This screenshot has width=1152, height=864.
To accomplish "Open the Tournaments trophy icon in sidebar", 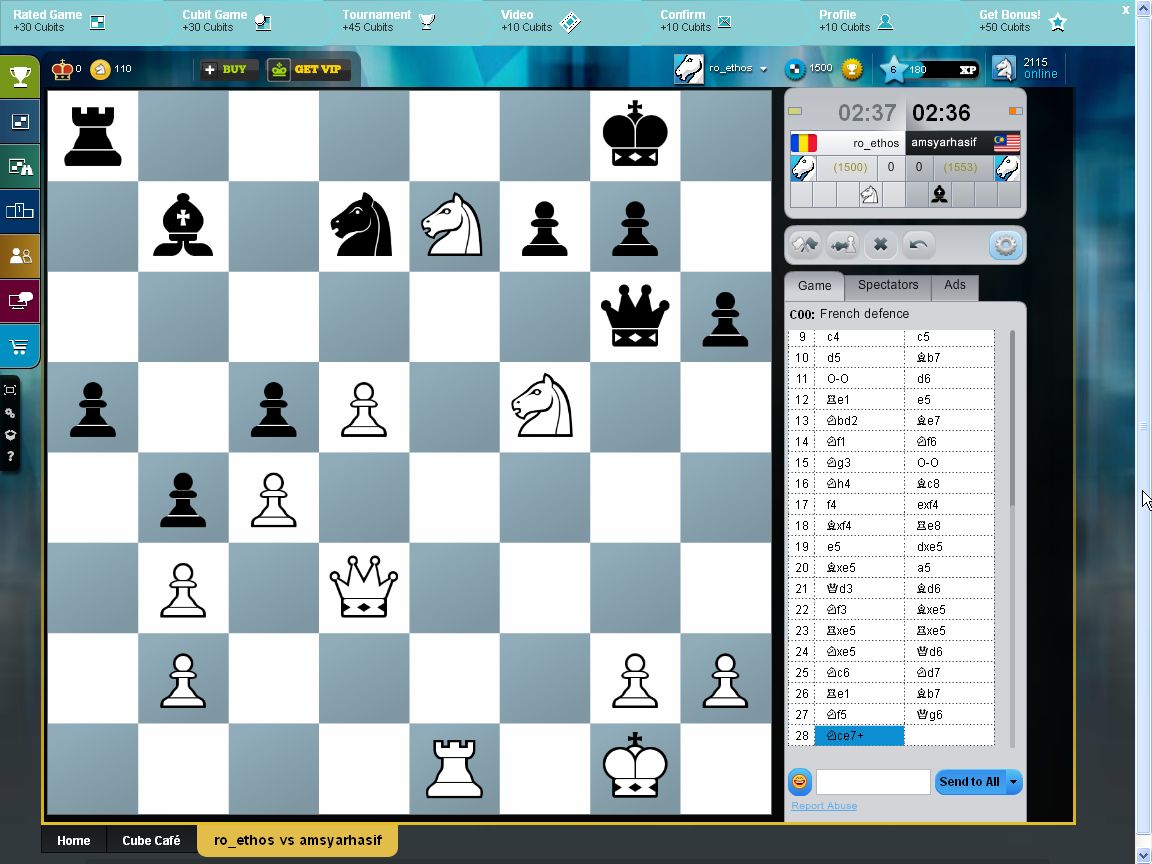I will (x=20, y=76).
